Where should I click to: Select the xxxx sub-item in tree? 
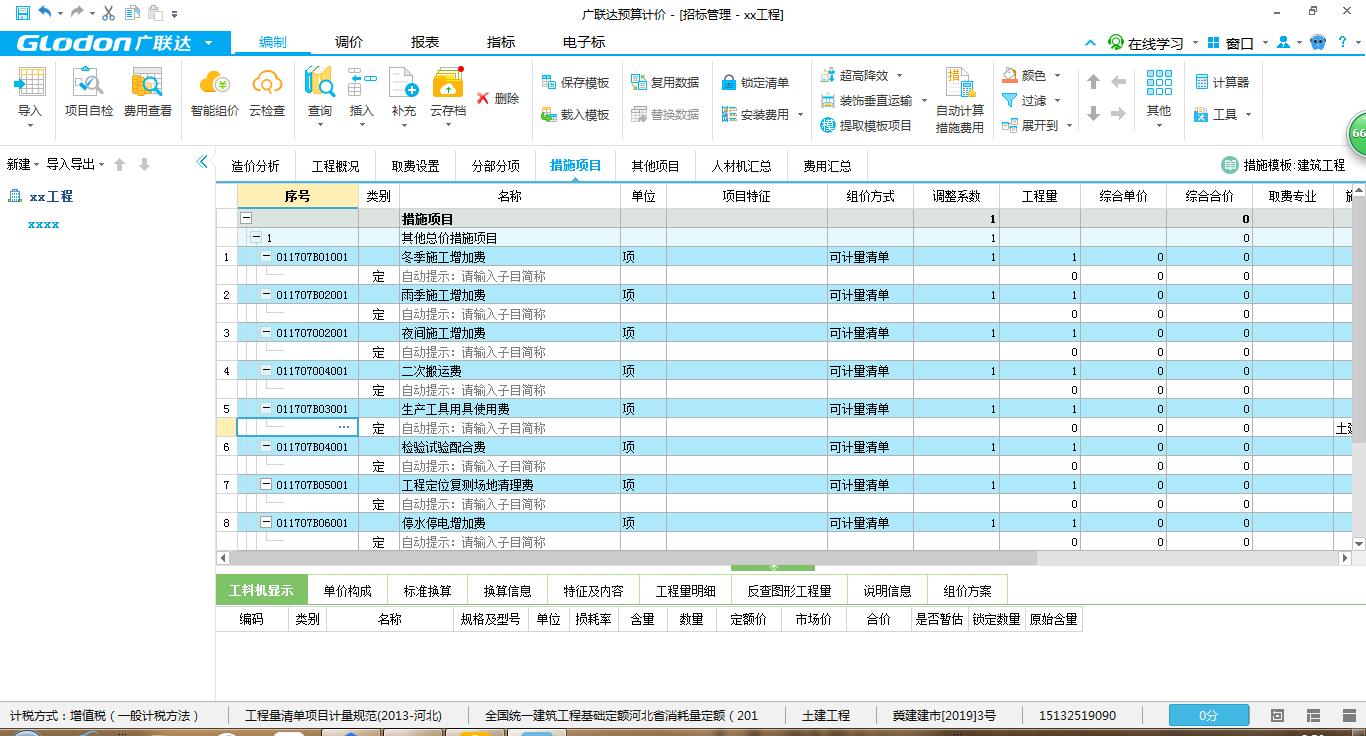pyautogui.click(x=43, y=224)
